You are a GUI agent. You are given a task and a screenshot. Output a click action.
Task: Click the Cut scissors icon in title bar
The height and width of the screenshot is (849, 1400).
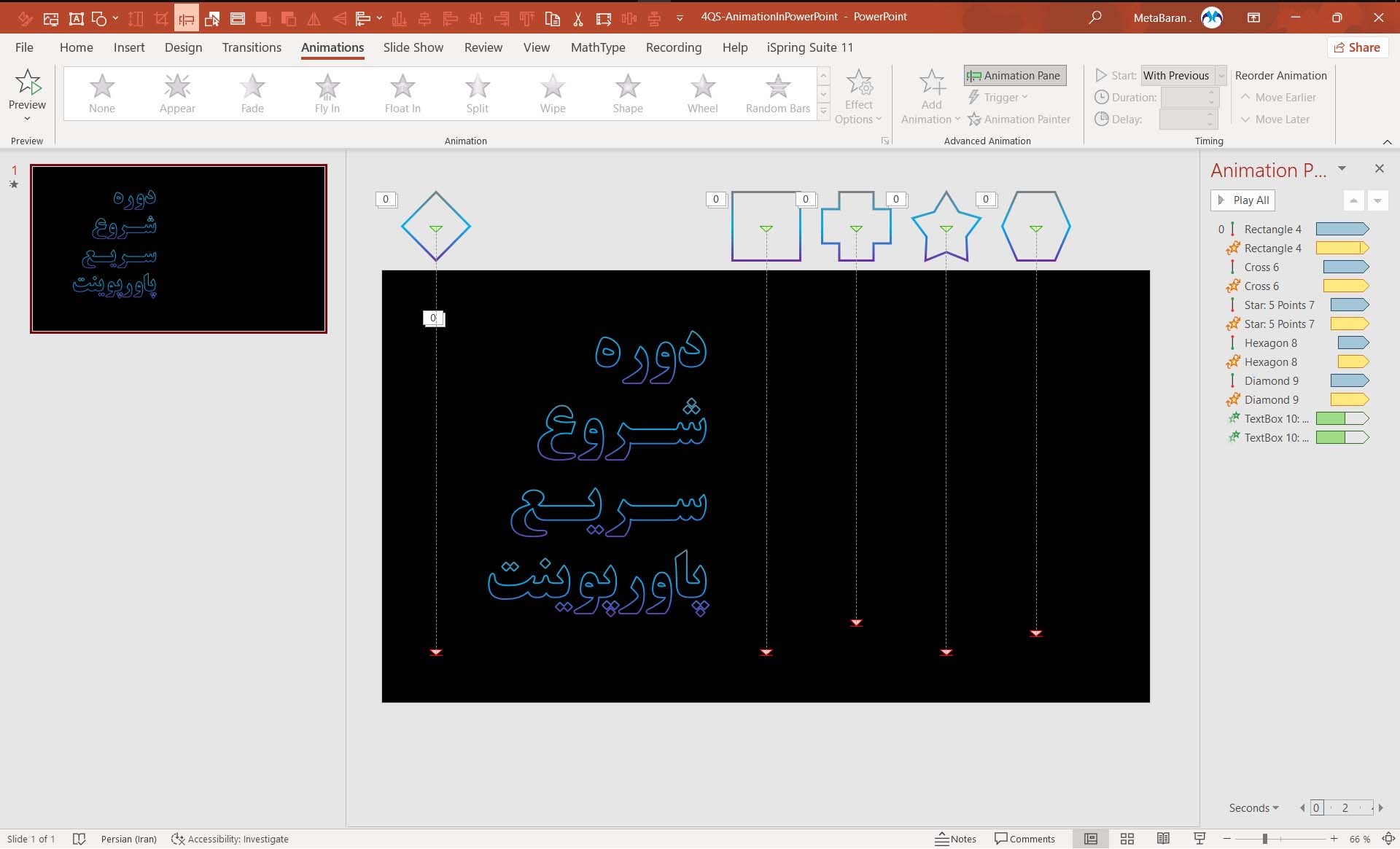(577, 18)
